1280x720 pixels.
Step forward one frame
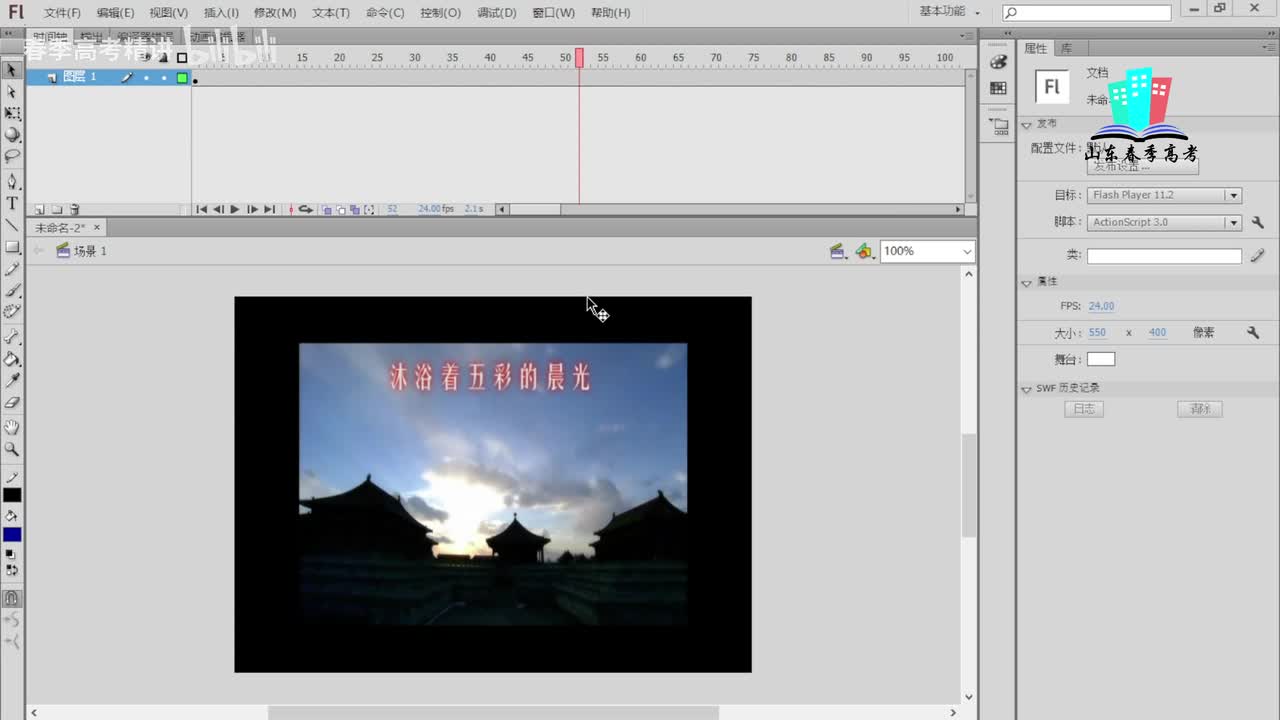point(252,210)
